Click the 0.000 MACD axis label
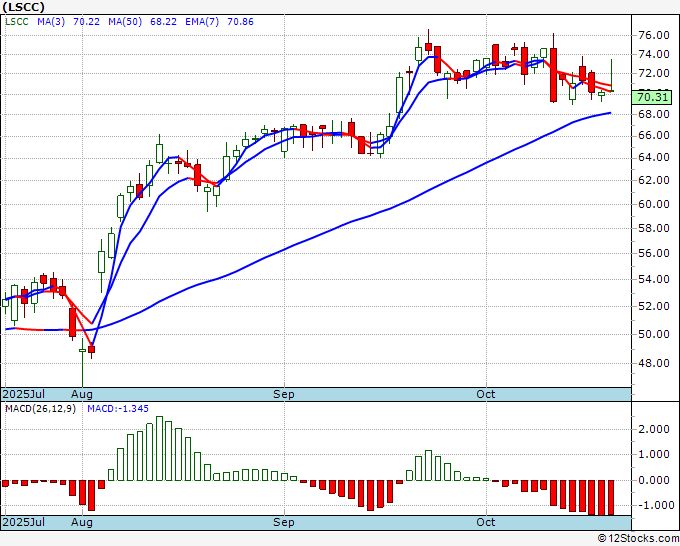This screenshot has width=680, height=546. pos(654,480)
